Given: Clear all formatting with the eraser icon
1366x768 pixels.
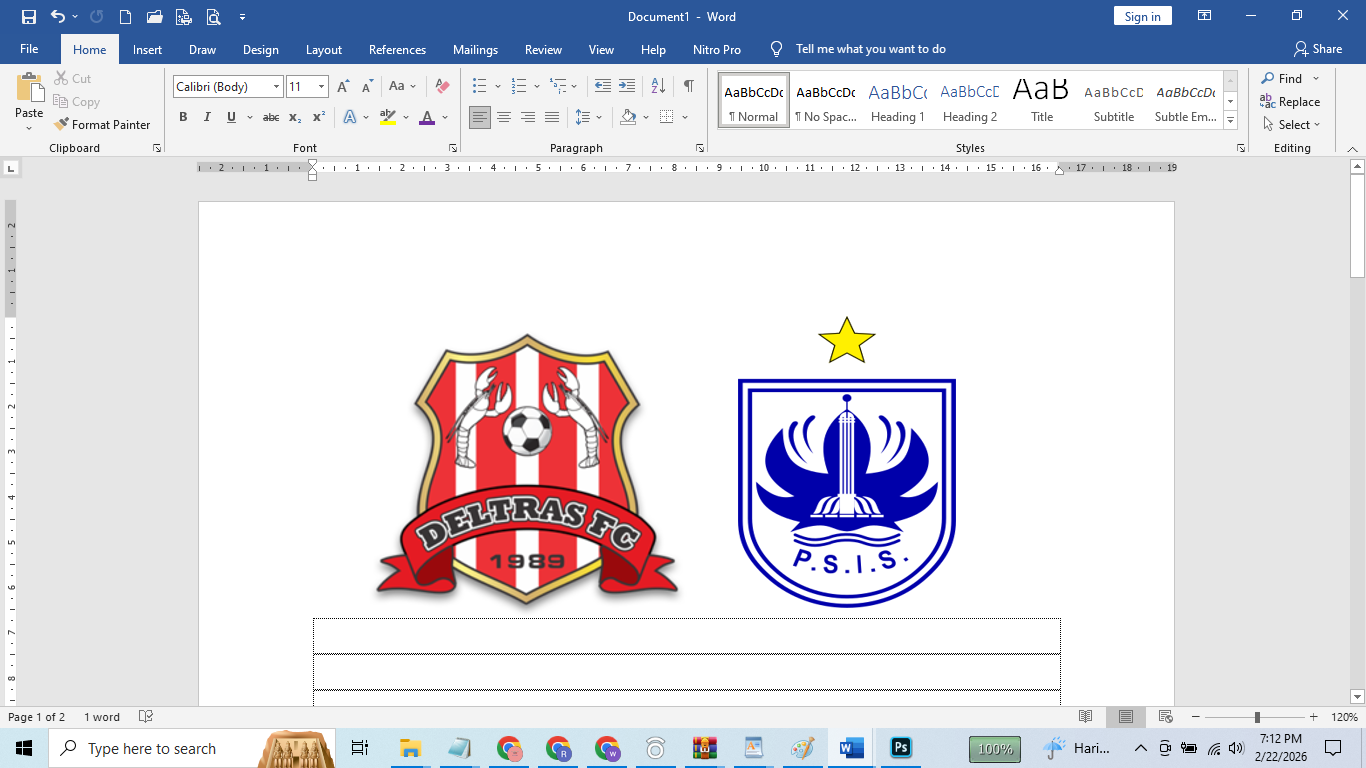Looking at the screenshot, I should point(442,87).
